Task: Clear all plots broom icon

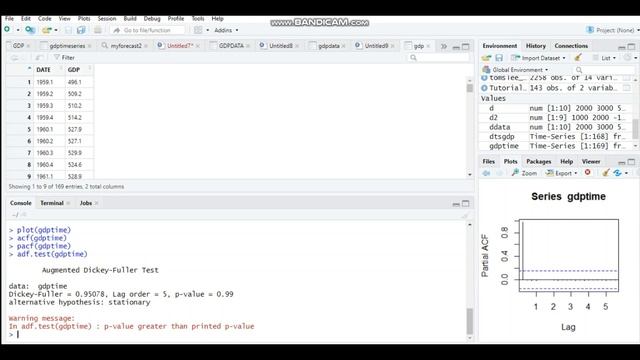Action: point(606,173)
